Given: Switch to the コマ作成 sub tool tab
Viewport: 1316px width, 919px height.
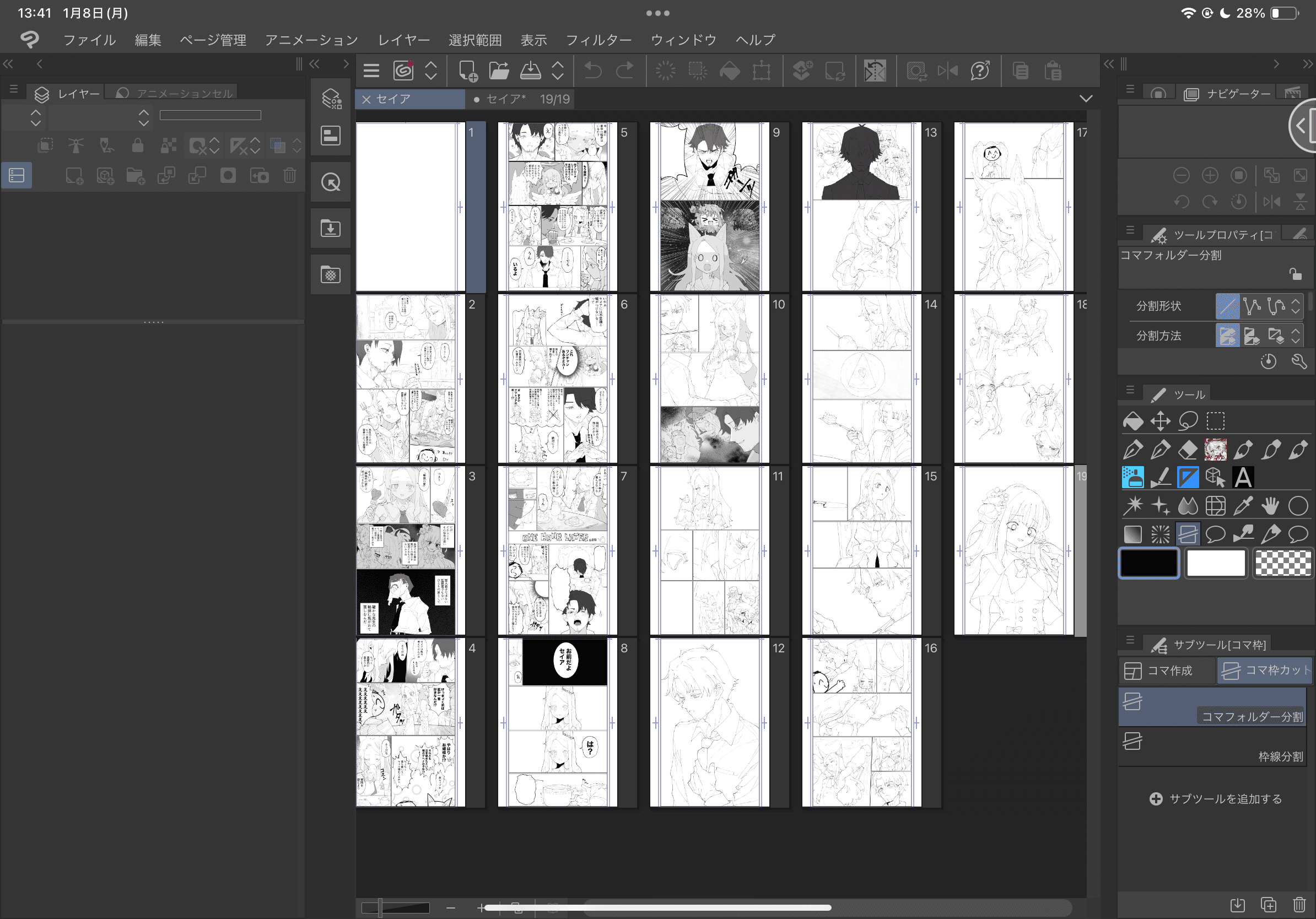Looking at the screenshot, I should click(x=1168, y=671).
